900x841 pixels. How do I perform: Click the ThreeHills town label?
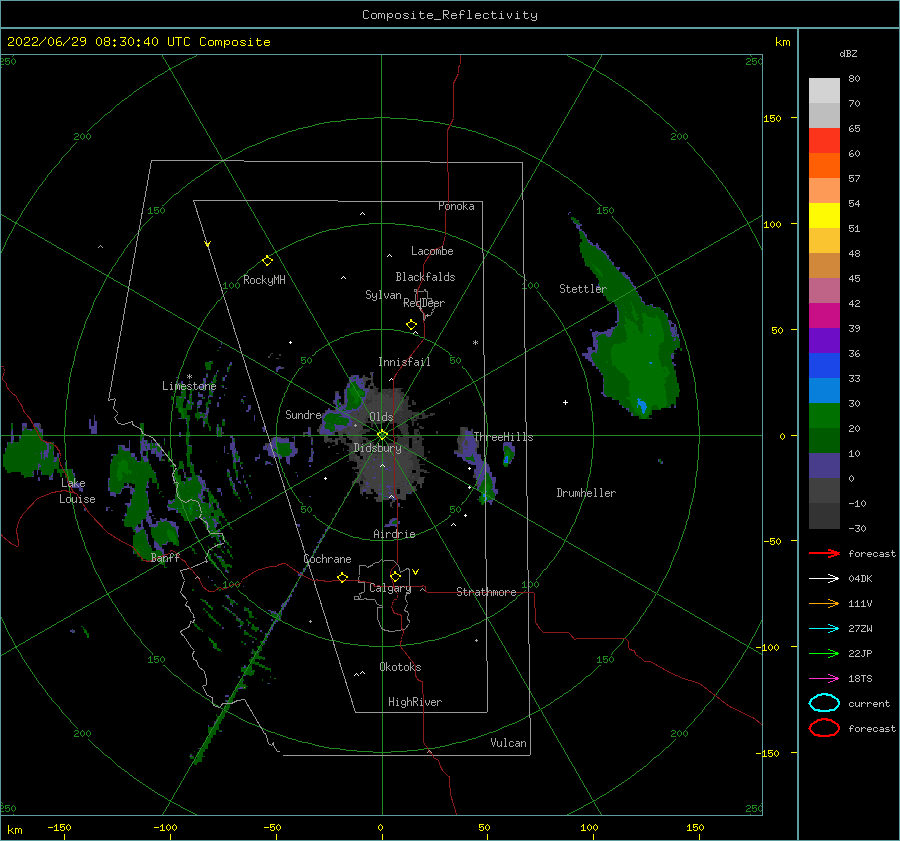503,437
